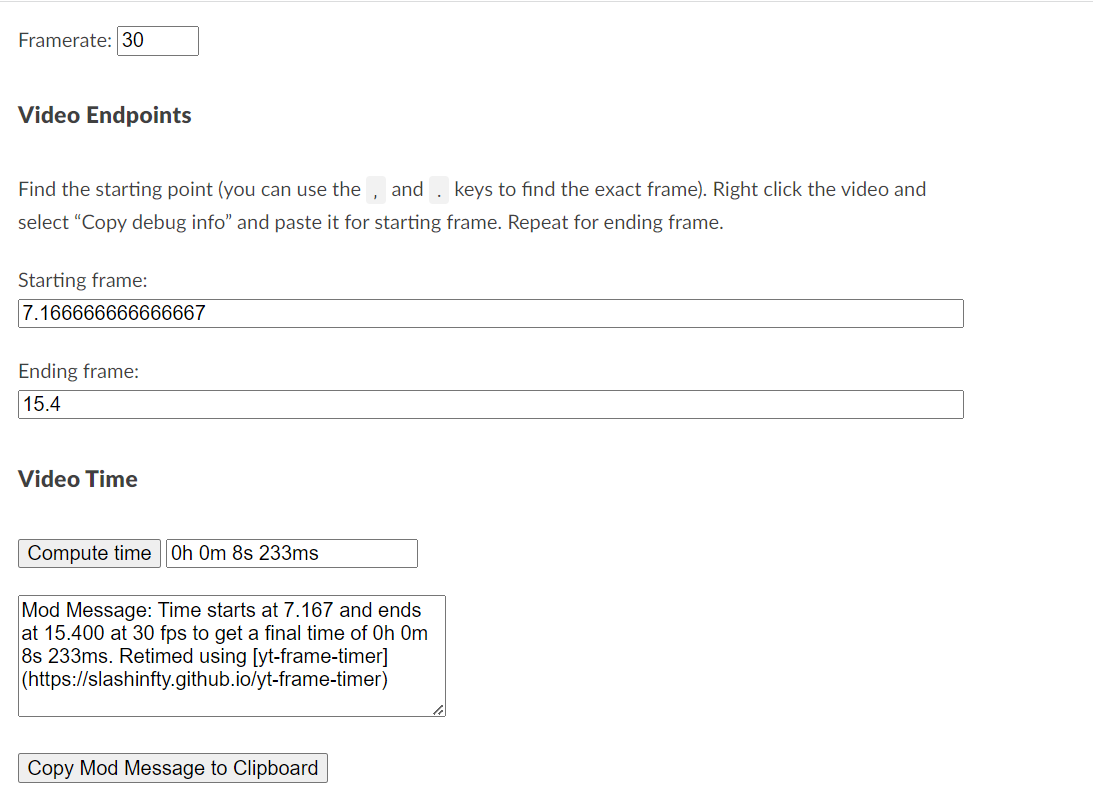This screenshot has width=1093, height=806.
Task: Click the computed time output field
Action: (291, 553)
